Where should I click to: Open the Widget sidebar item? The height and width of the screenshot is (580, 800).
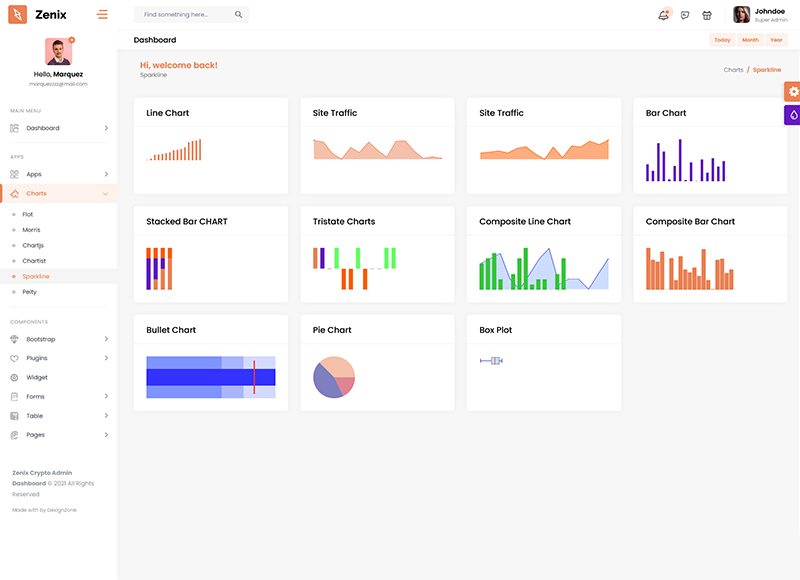coord(37,377)
